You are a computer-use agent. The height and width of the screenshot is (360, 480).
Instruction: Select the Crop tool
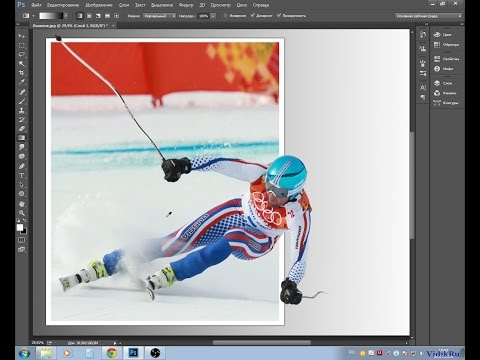click(x=22, y=73)
